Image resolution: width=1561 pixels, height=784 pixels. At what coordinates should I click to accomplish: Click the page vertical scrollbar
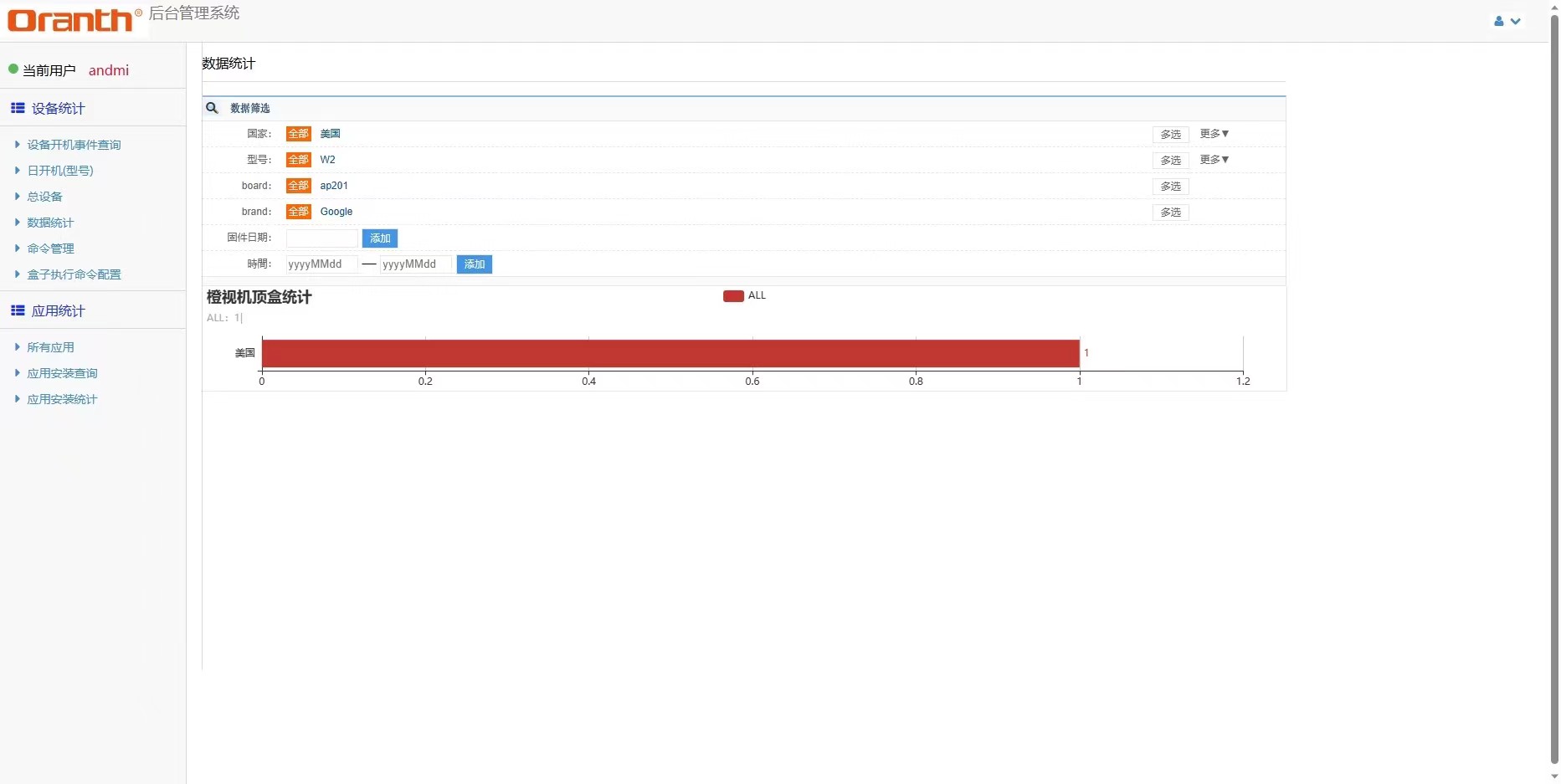point(1554,389)
